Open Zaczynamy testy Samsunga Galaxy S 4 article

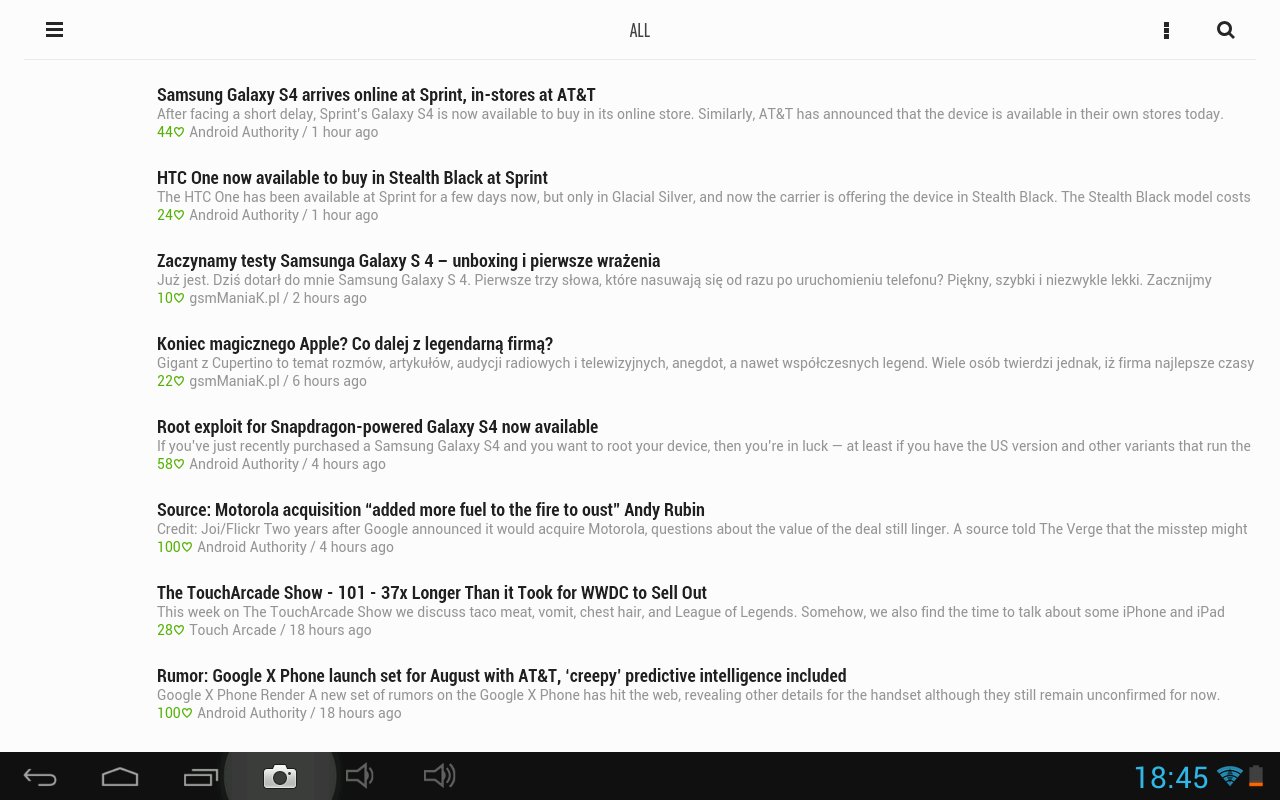pyautogui.click(x=408, y=261)
